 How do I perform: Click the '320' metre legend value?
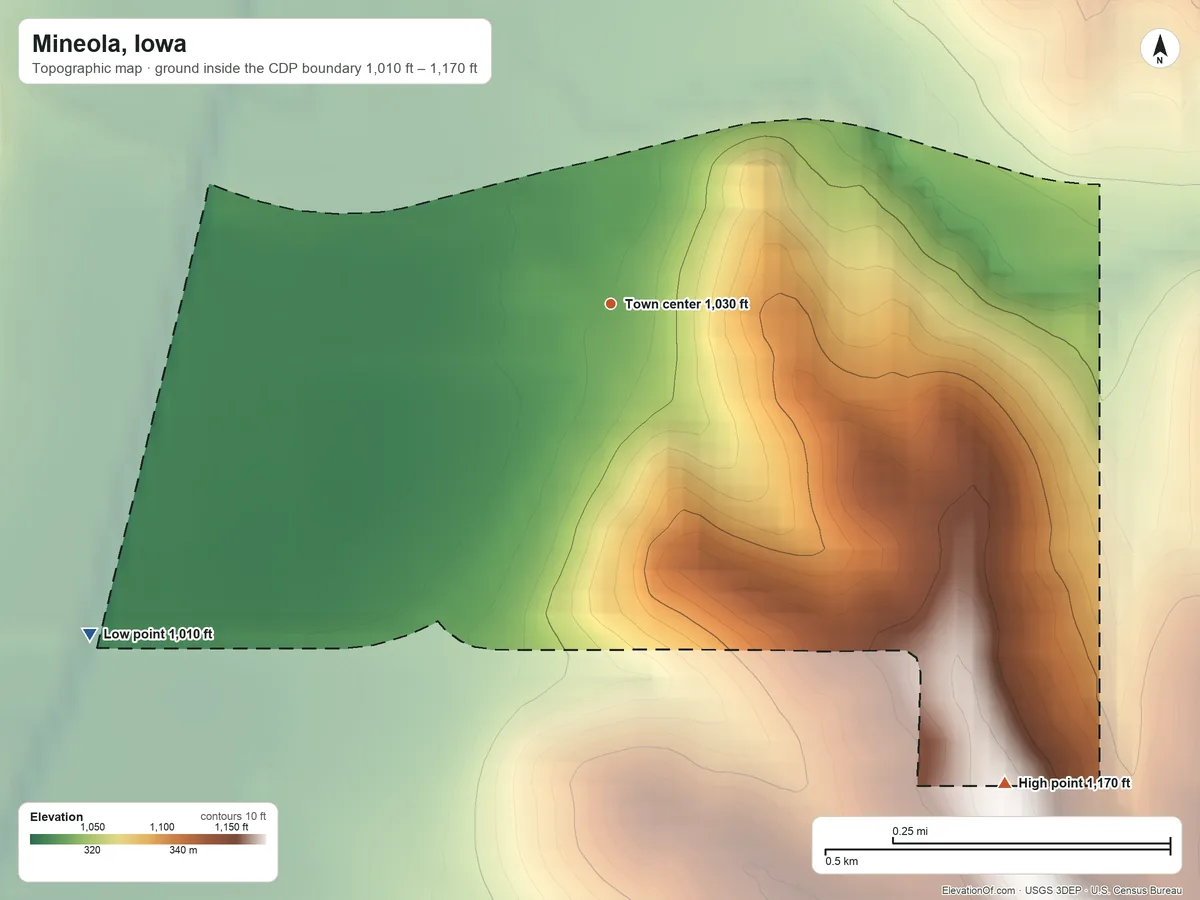(93, 851)
